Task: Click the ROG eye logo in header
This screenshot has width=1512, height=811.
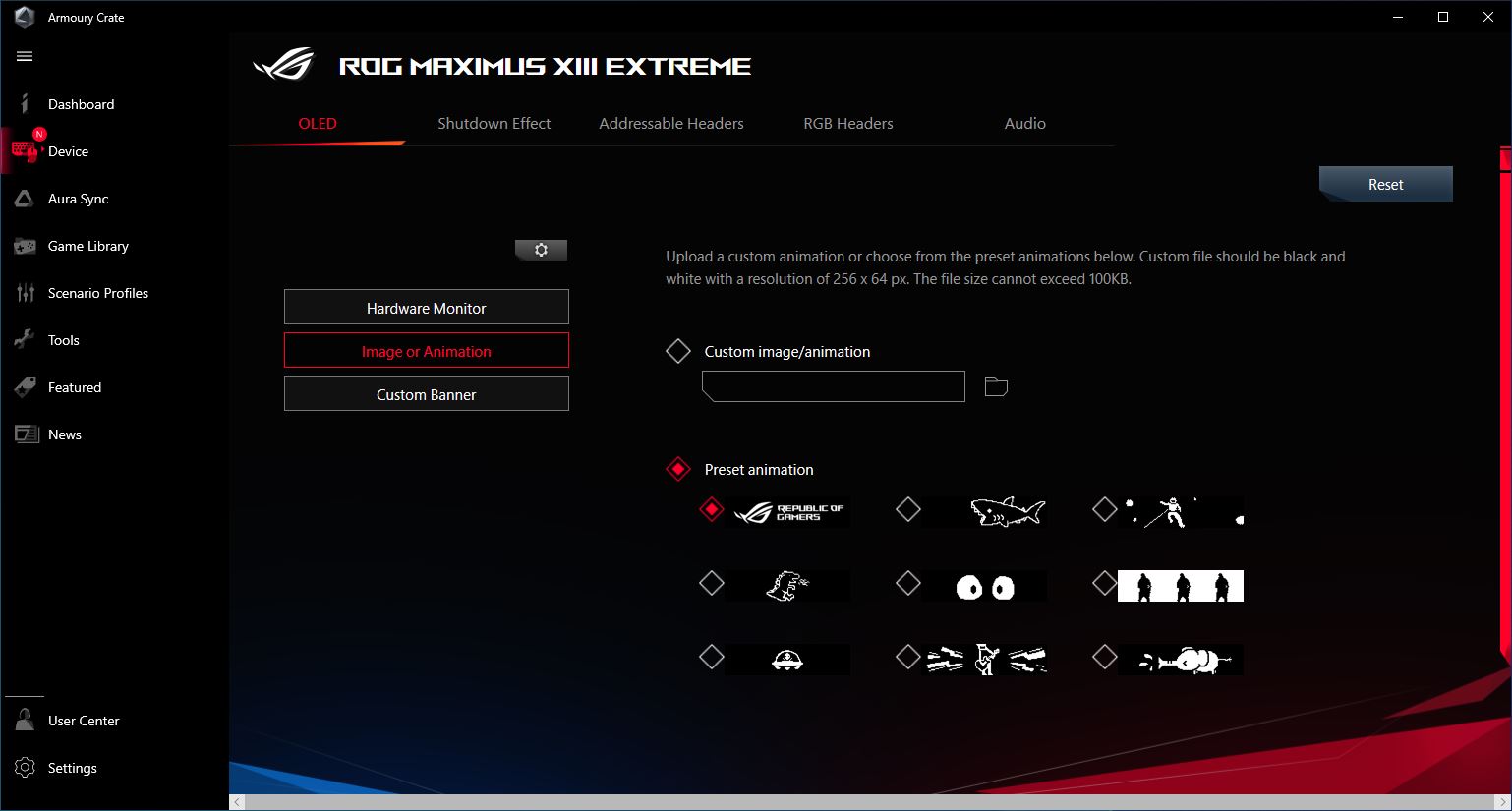Action: 283,66
